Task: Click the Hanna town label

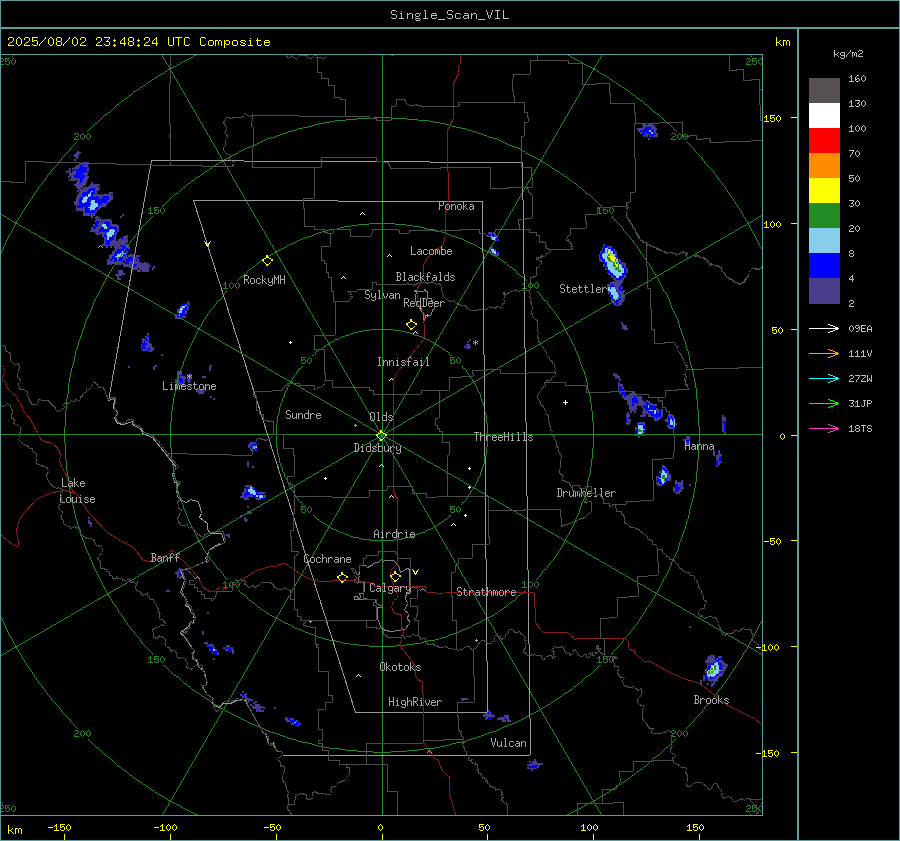Action: click(x=699, y=446)
